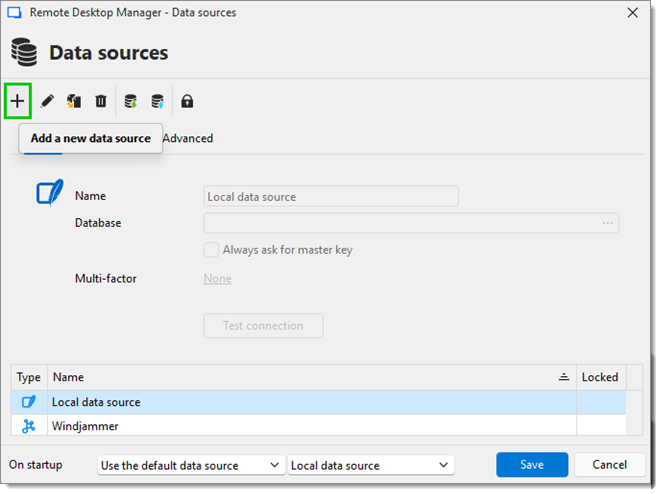Screen dimensions: 661x494
Task: Open the Use the default data source dropdown
Action: 191,465
